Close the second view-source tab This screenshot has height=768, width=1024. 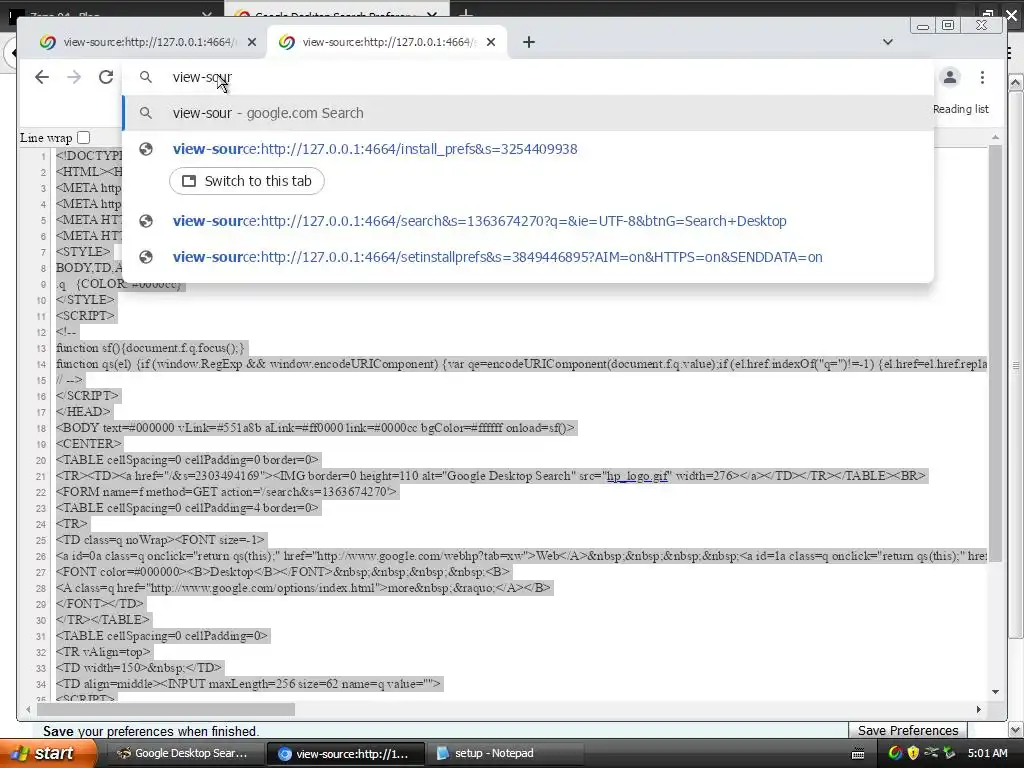[x=491, y=42]
